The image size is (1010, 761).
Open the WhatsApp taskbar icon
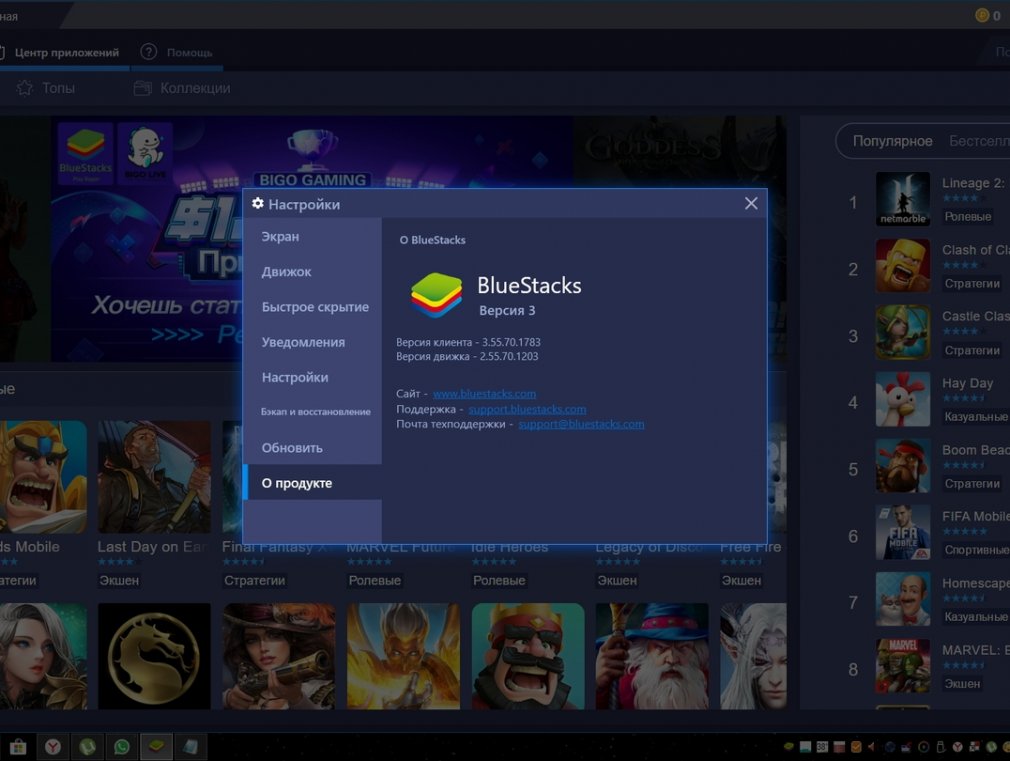pos(122,747)
